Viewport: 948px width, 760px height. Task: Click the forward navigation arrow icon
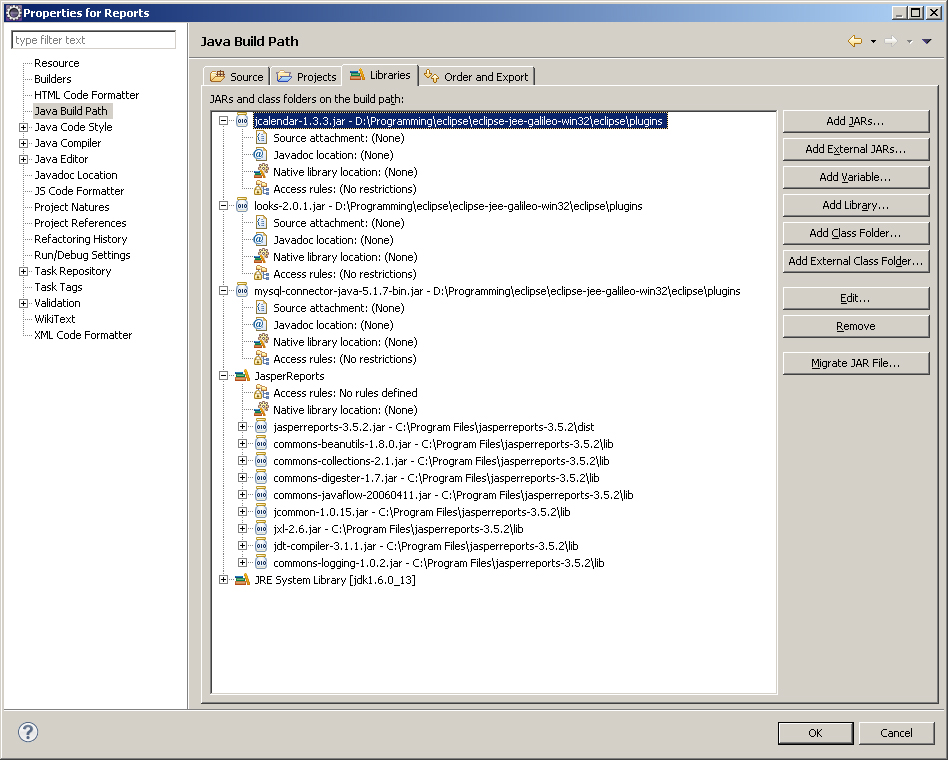coord(891,41)
